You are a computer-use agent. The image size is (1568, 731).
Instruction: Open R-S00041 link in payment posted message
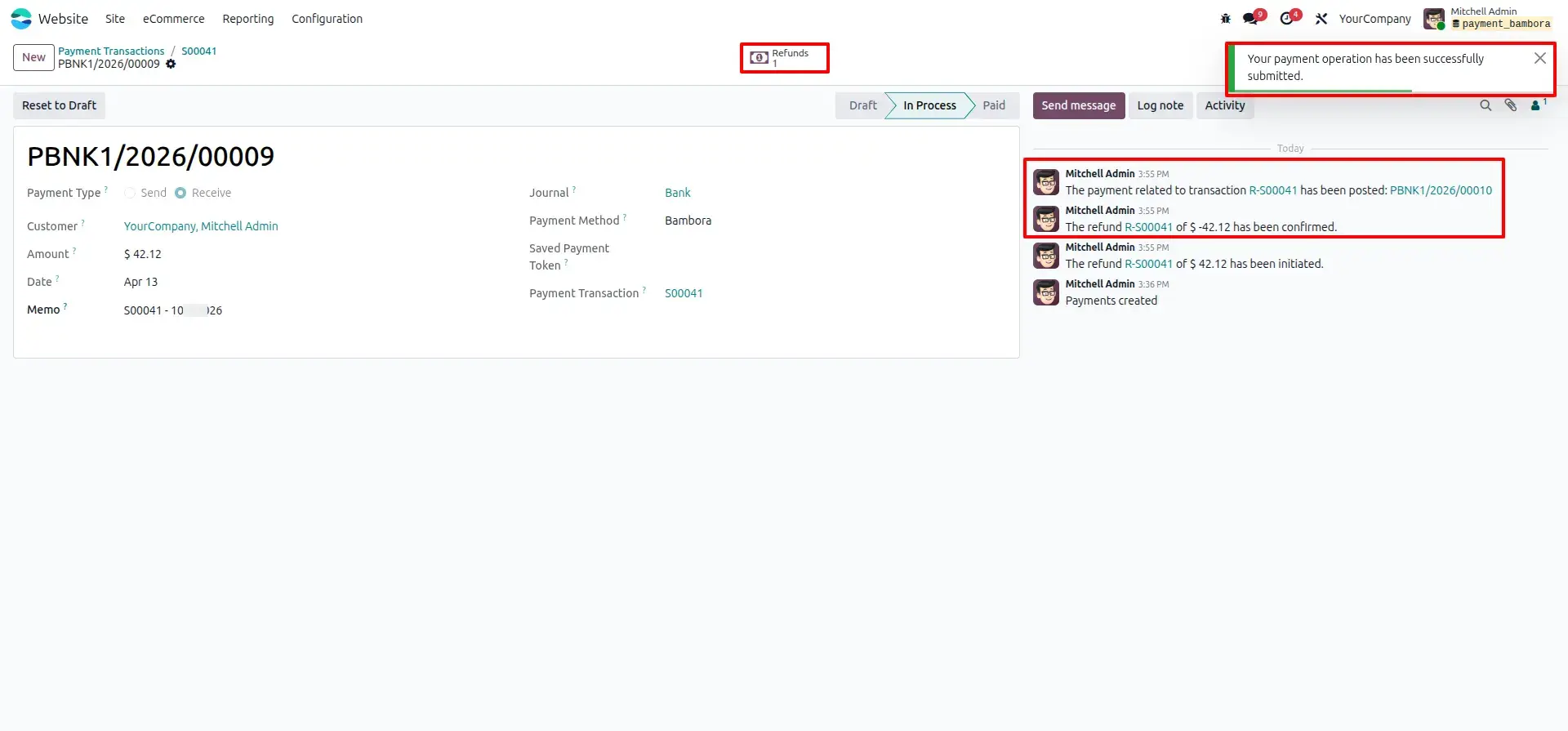pos(1272,190)
